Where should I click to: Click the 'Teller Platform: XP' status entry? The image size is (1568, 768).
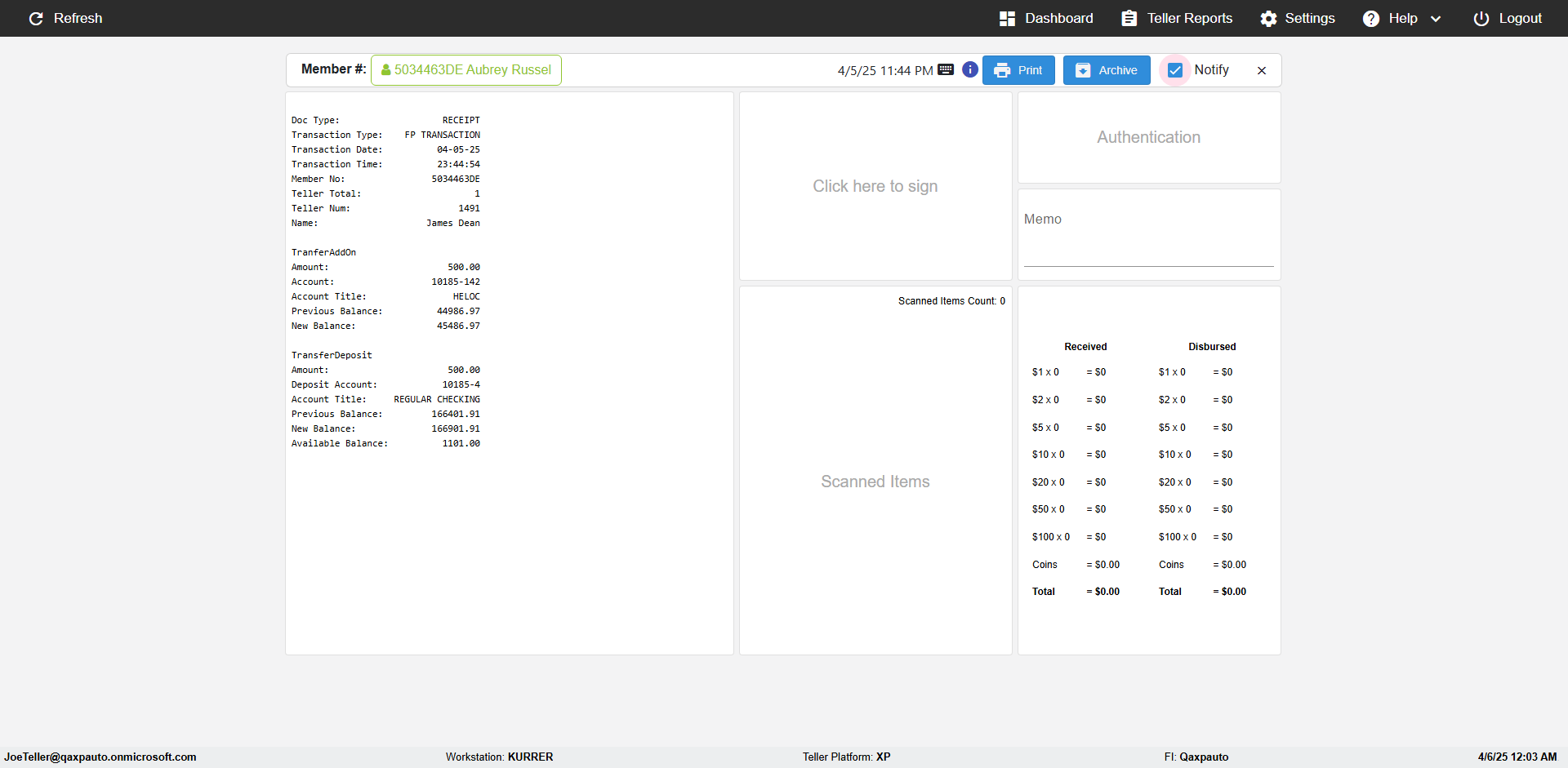click(x=846, y=757)
